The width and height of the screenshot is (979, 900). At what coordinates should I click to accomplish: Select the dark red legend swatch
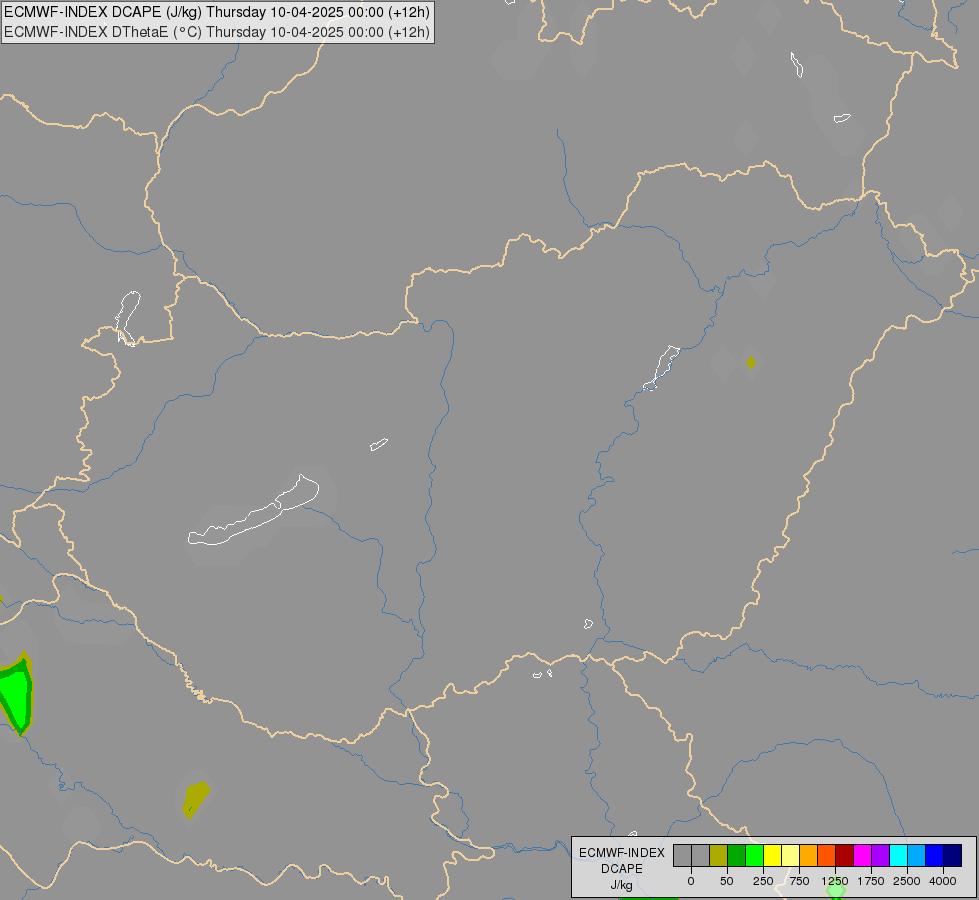click(845, 856)
